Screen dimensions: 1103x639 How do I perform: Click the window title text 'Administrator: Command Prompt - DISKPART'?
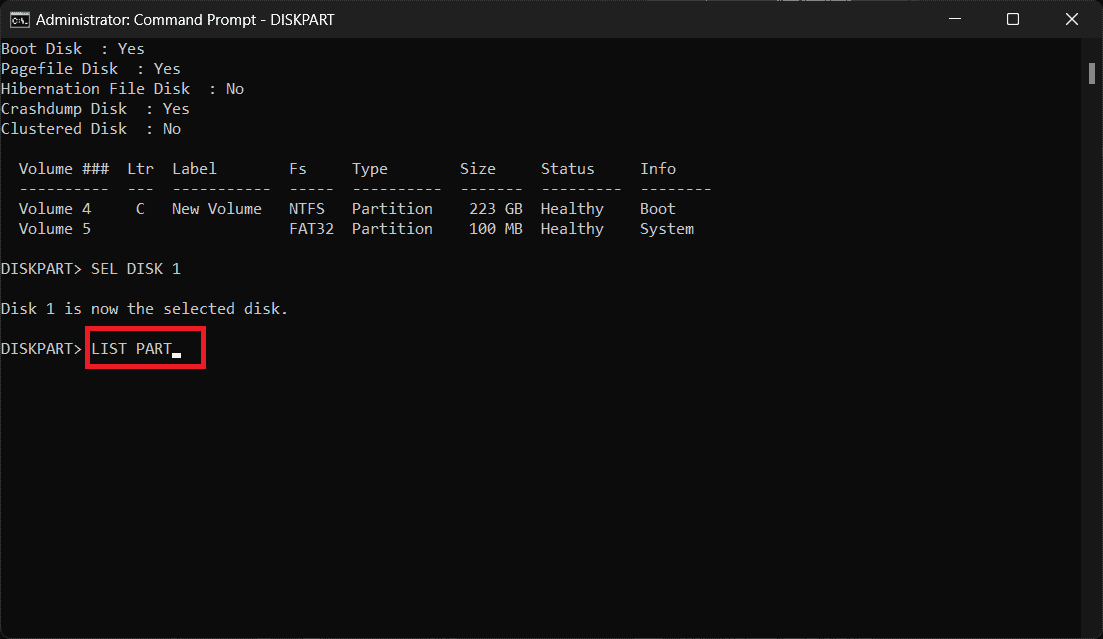(x=185, y=19)
